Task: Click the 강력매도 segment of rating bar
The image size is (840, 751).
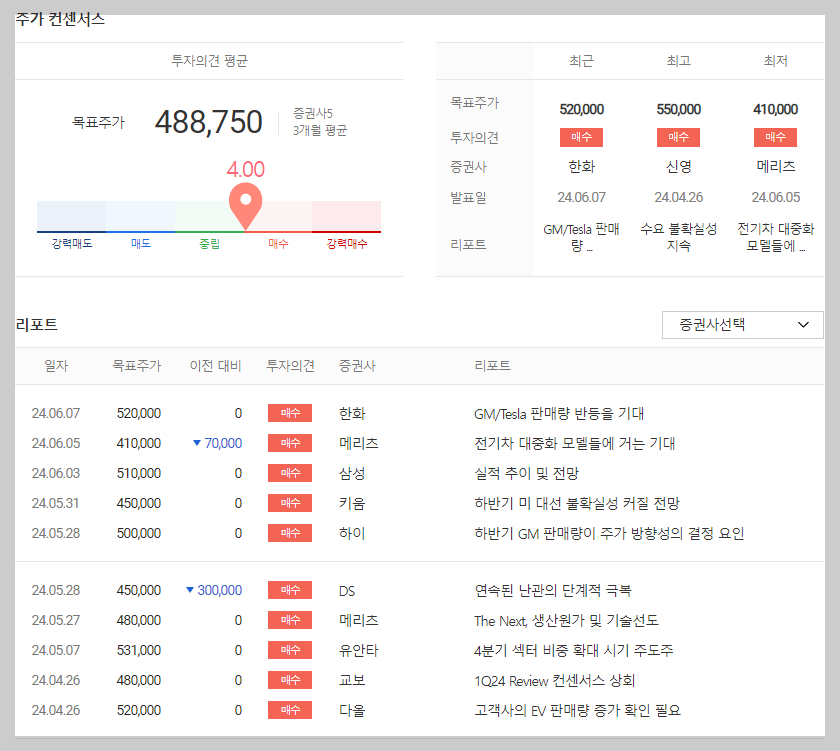Action: click(x=71, y=216)
